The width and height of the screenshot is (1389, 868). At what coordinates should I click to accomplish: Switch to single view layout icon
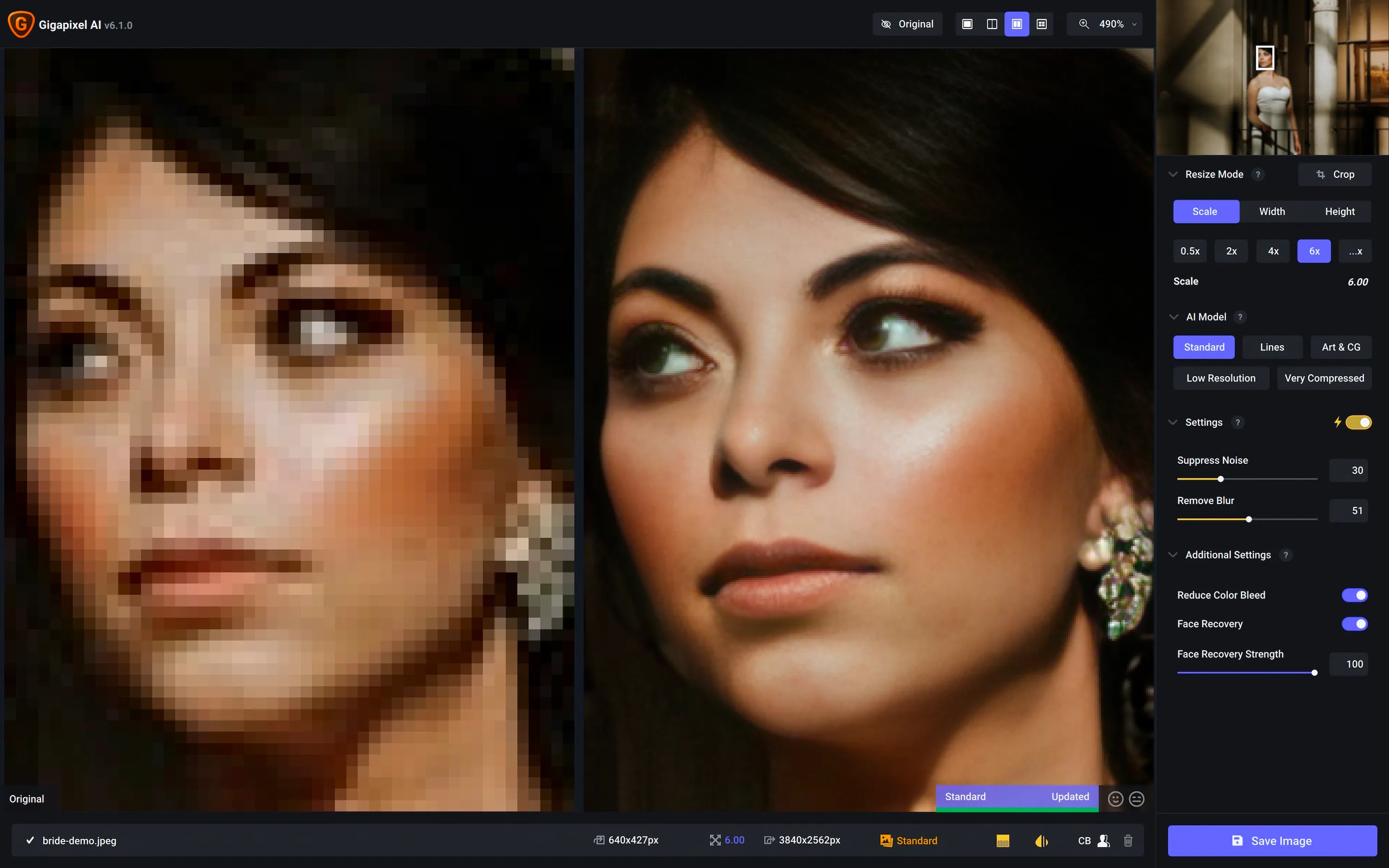click(x=967, y=24)
